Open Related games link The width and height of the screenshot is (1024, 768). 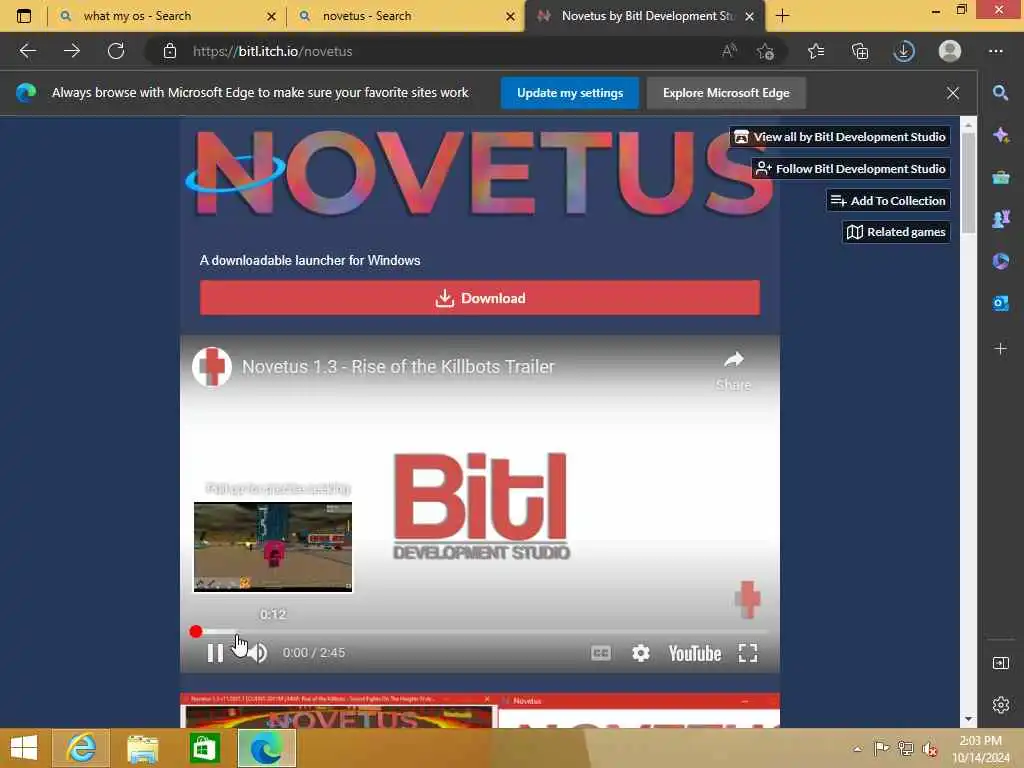coord(896,232)
